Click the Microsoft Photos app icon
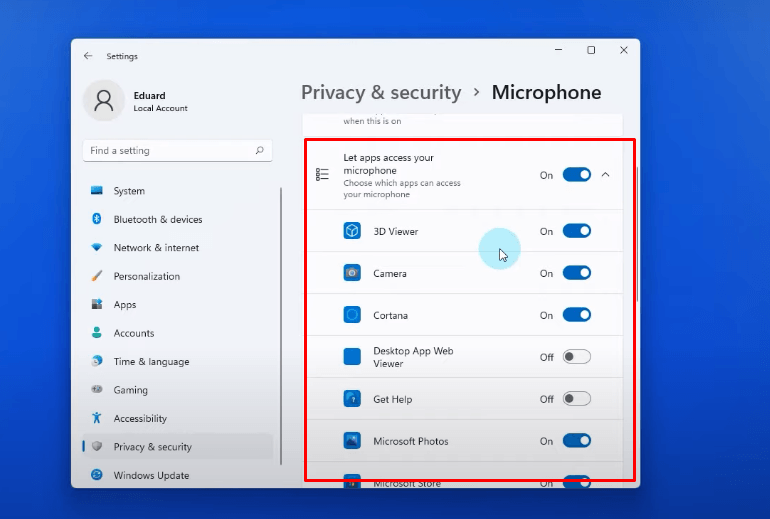Viewport: 770px width, 519px height. click(x=352, y=440)
